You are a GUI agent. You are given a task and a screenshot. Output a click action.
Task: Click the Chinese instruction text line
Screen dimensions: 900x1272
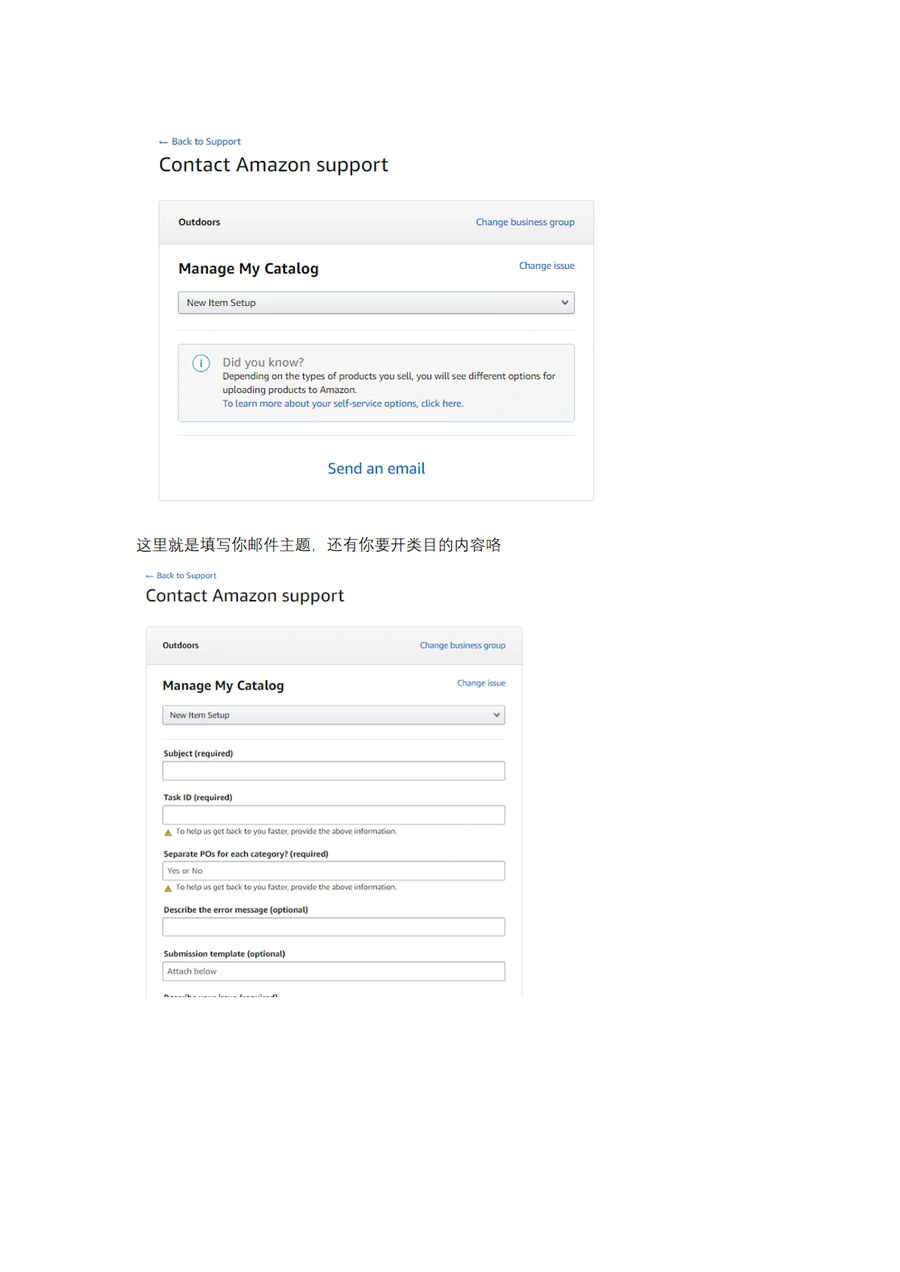point(318,545)
